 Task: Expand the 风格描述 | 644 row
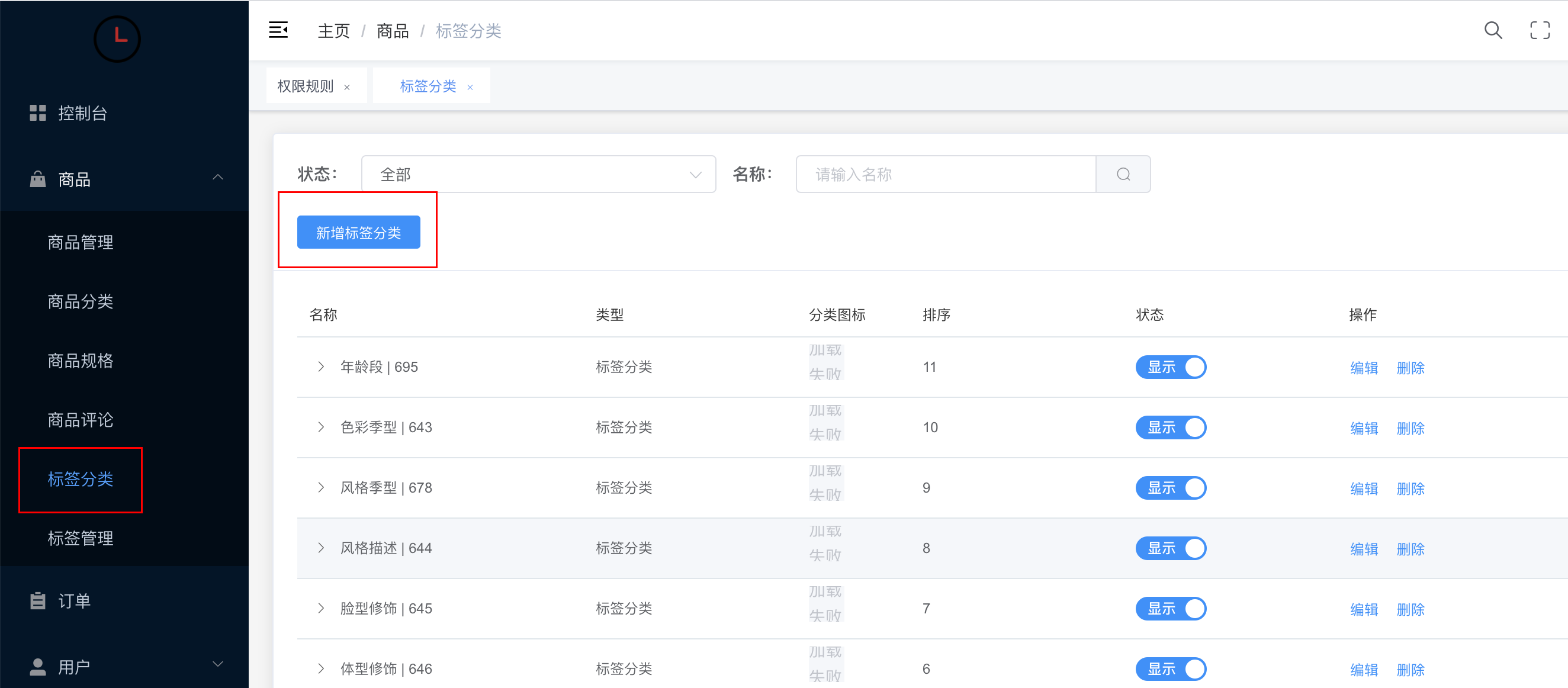click(x=321, y=547)
